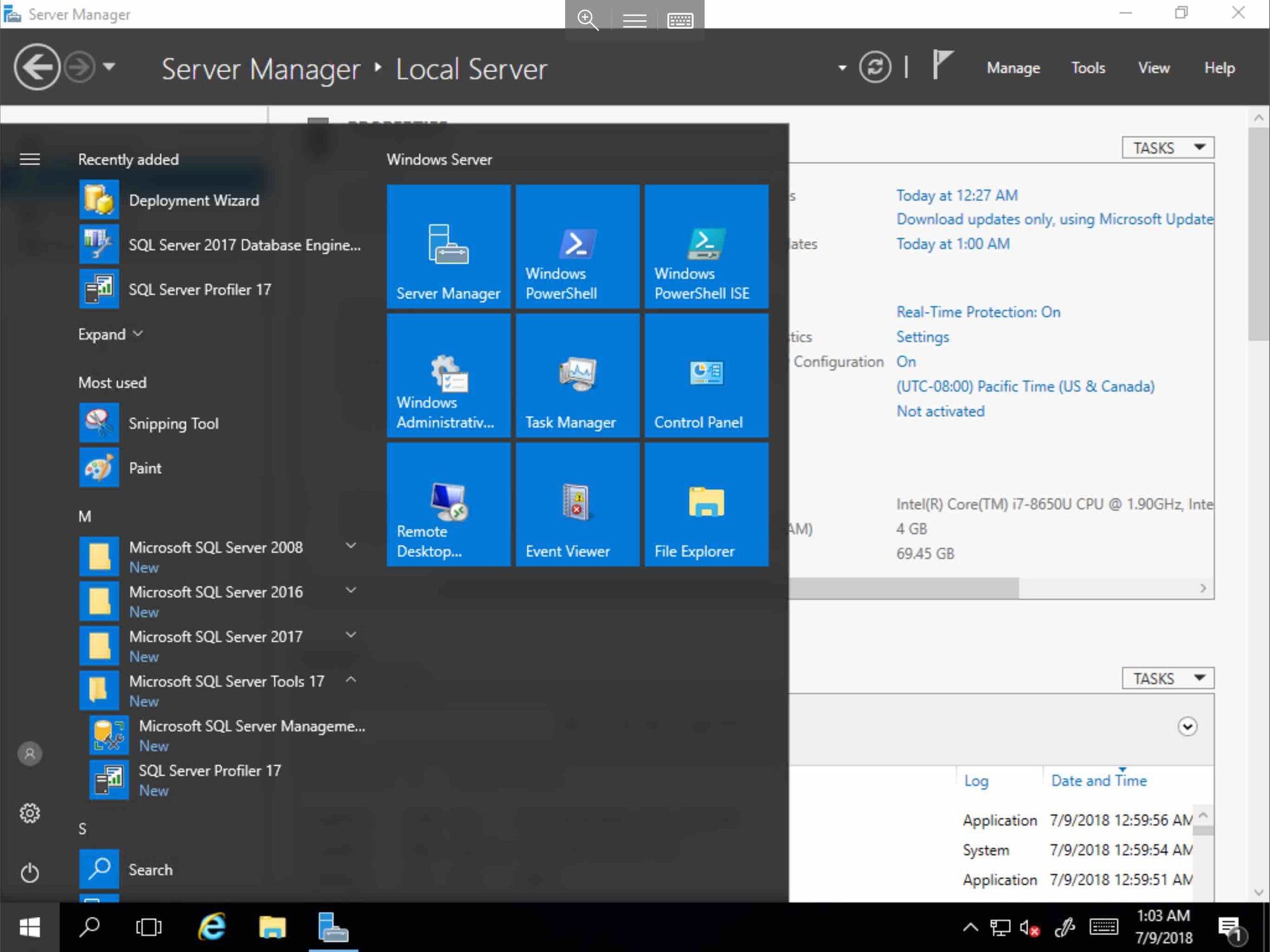Open the File Explorer tile
Screen dimensions: 1270x952
(x=706, y=504)
